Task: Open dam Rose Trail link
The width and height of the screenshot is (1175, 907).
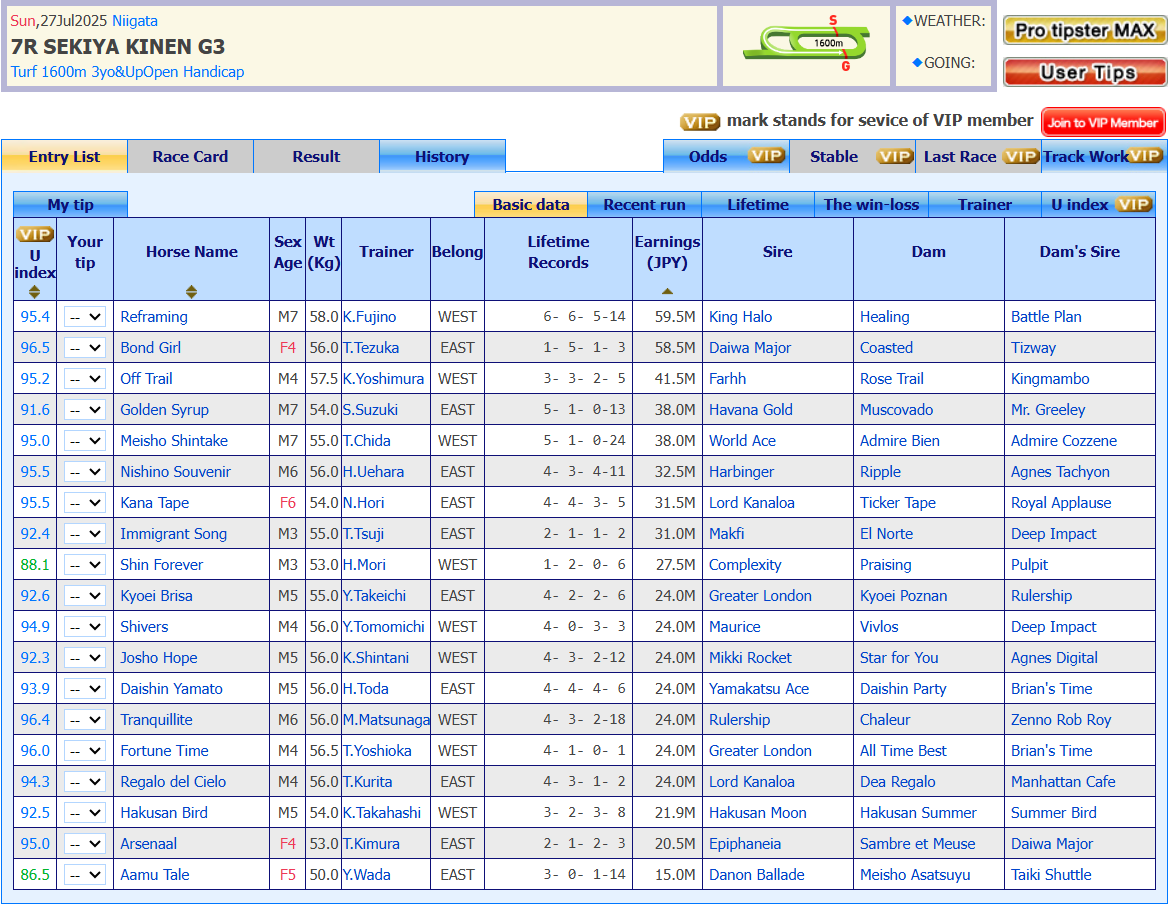Action: coord(892,379)
